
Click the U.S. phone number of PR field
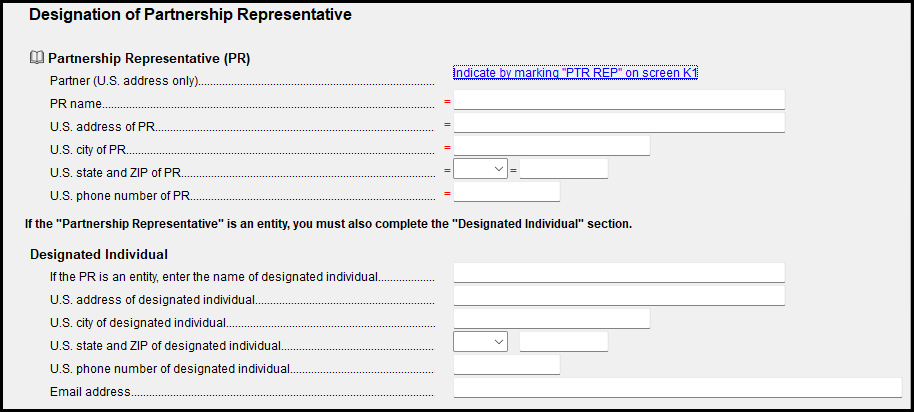(506, 192)
